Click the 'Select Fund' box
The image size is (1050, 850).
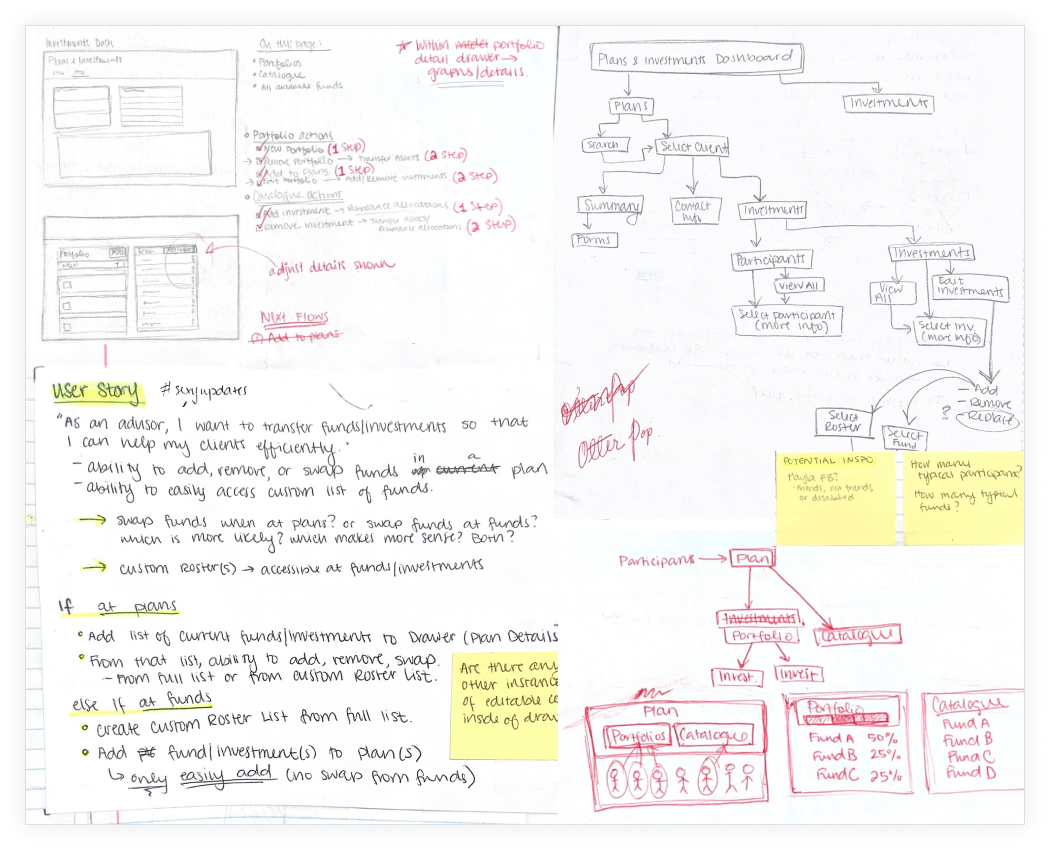click(x=904, y=438)
